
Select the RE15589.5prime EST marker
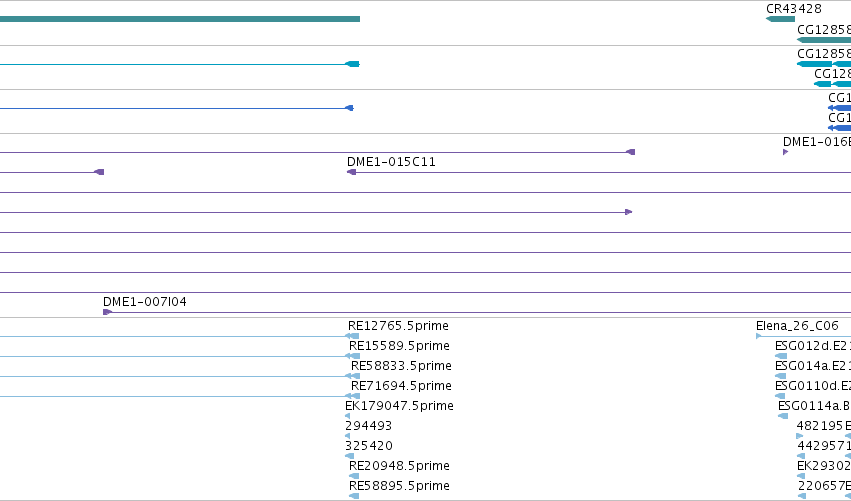coord(352,356)
